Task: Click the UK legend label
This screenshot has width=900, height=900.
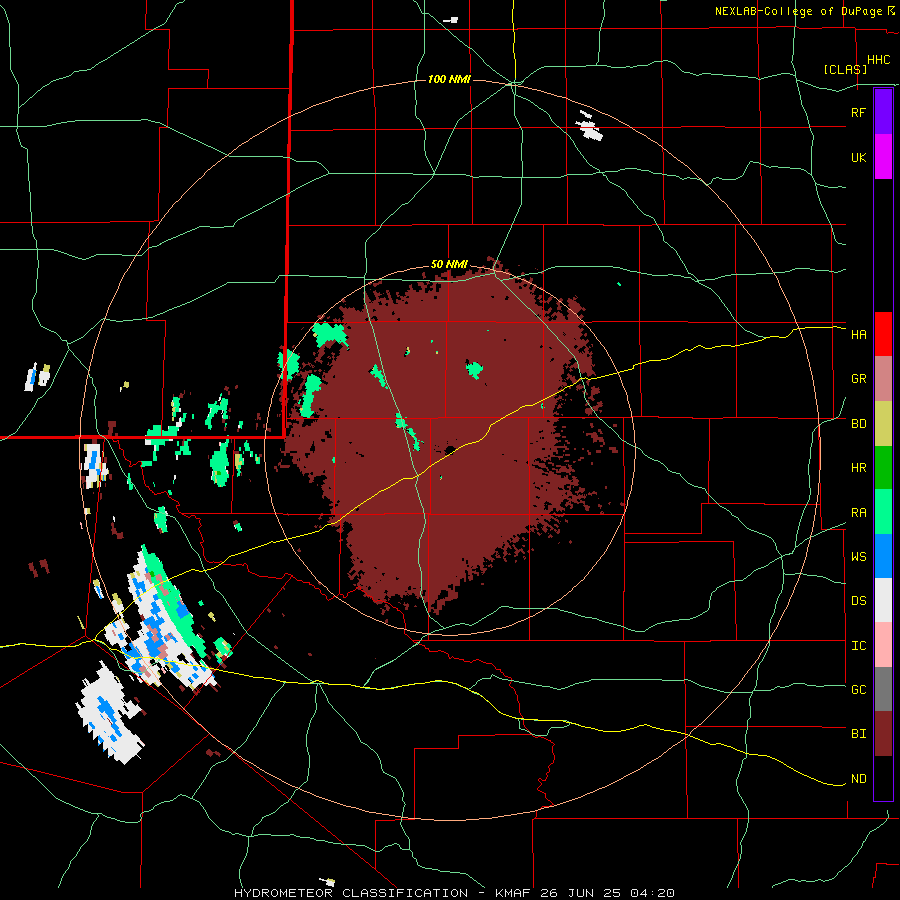Action: tap(858, 157)
